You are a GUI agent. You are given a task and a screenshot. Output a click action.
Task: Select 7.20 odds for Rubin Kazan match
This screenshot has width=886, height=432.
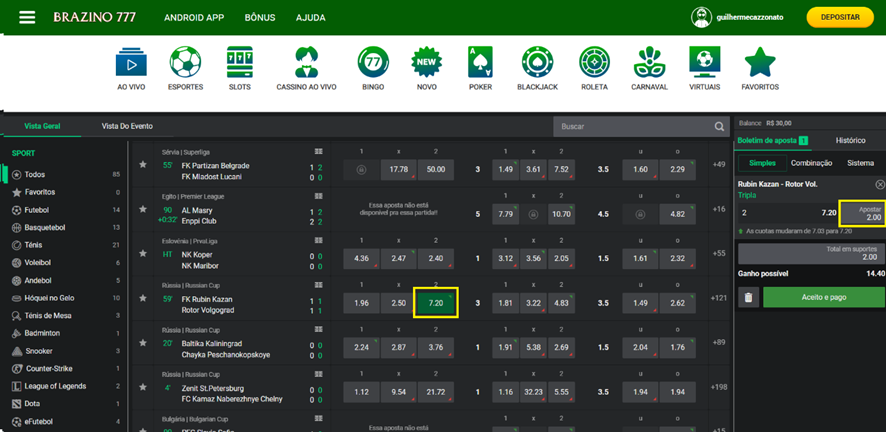(x=436, y=303)
